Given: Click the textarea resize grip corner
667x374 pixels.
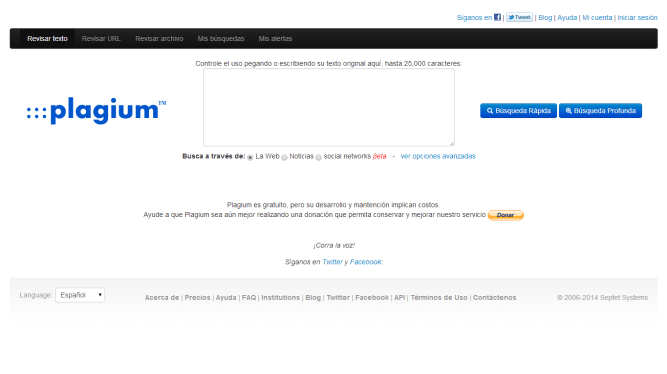Looking at the screenshot, I should tap(452, 144).
